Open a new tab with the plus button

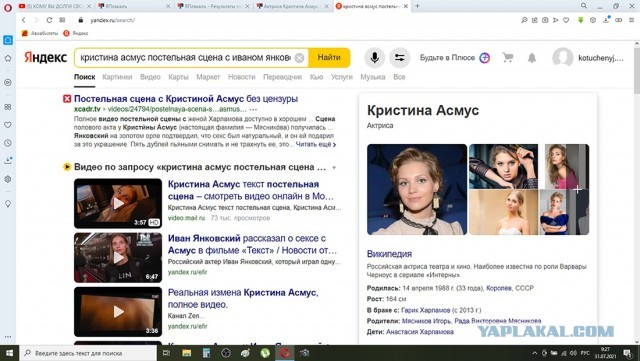tap(417, 6)
